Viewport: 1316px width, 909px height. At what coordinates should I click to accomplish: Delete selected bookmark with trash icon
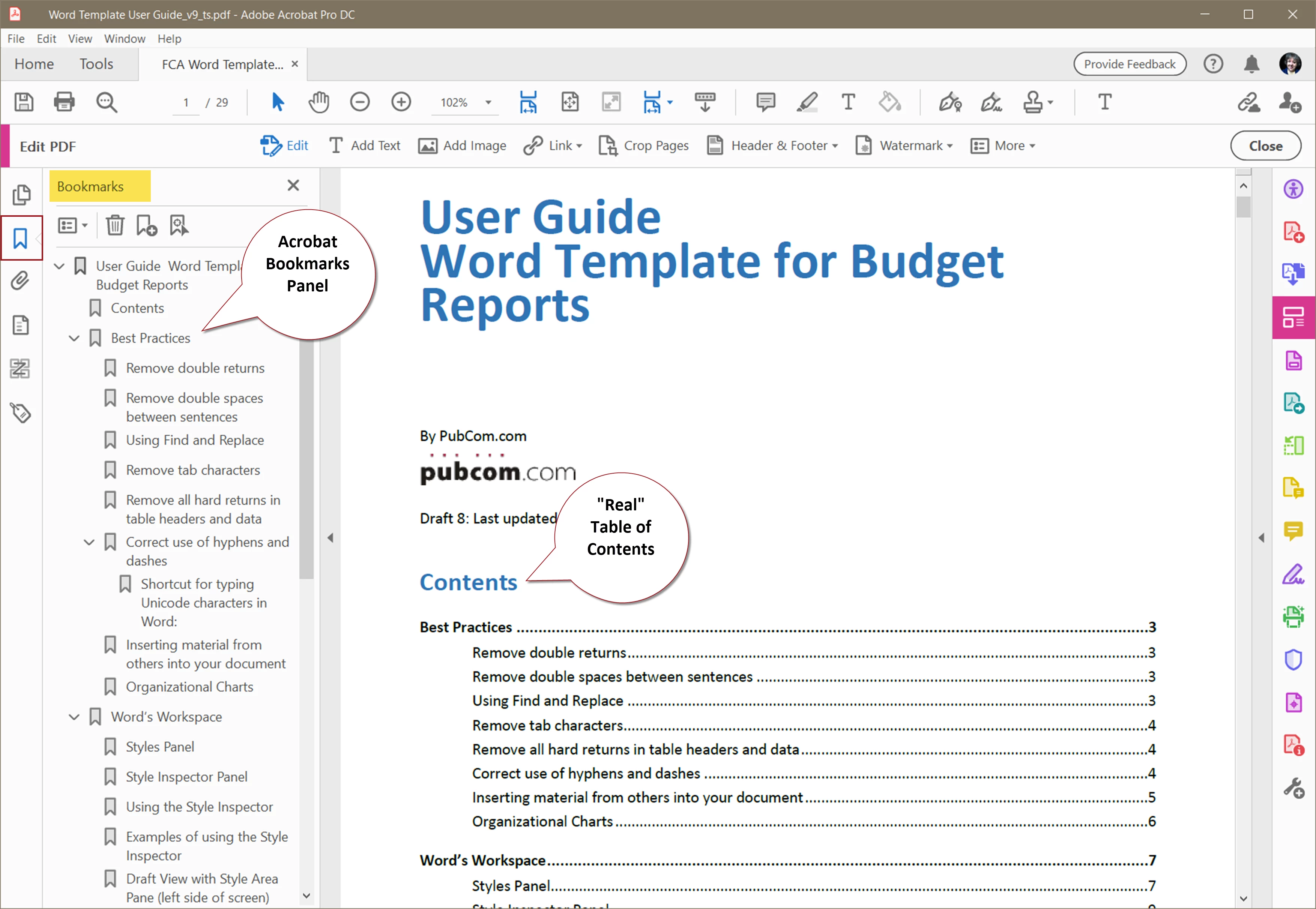pos(114,225)
